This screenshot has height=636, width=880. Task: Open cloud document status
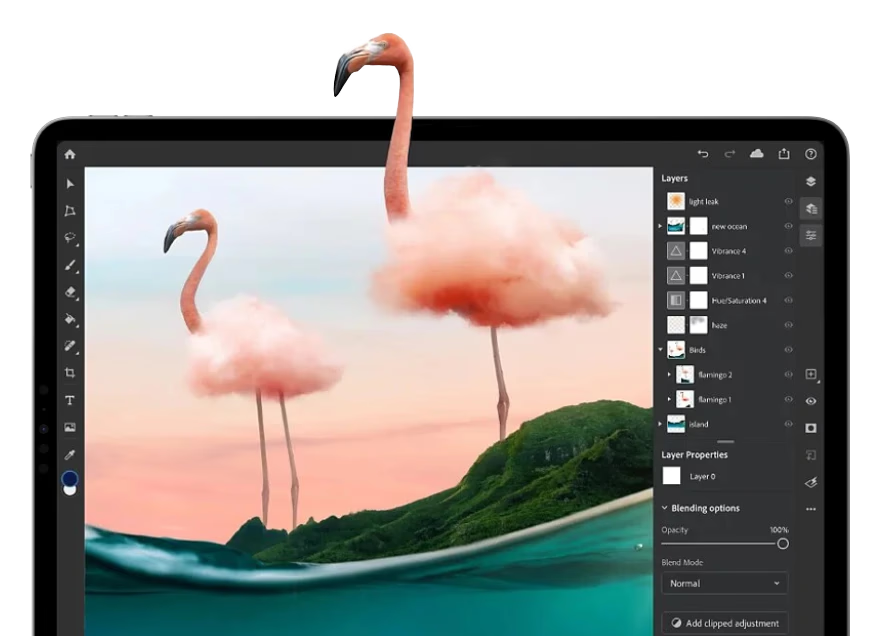757,153
